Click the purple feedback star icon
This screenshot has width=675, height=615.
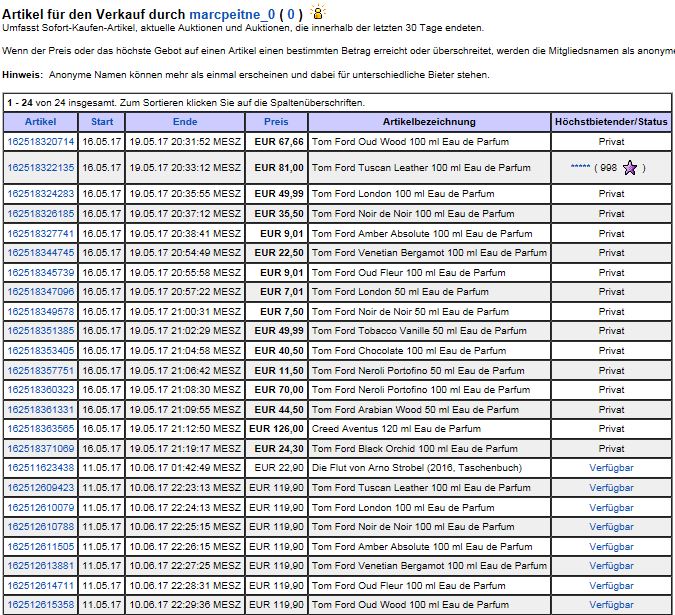click(629, 167)
